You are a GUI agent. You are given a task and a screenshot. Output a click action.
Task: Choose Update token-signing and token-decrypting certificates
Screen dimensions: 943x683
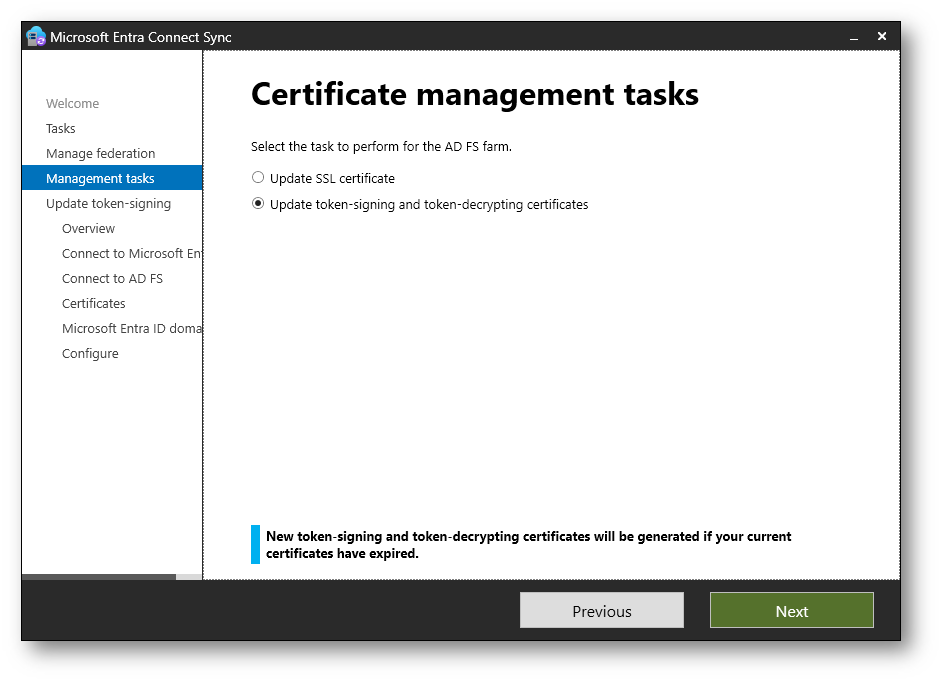258,204
